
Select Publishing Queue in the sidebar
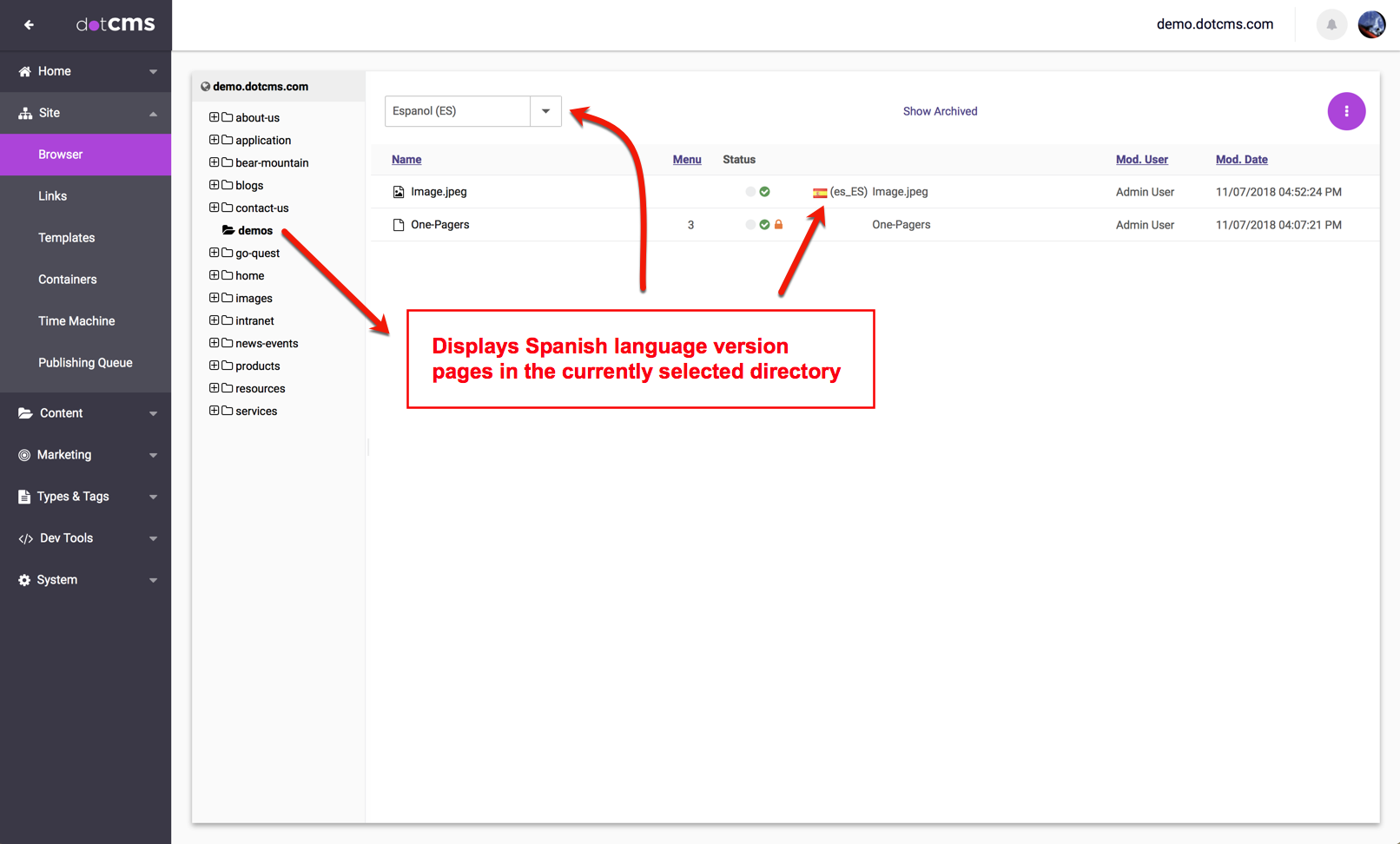[85, 363]
